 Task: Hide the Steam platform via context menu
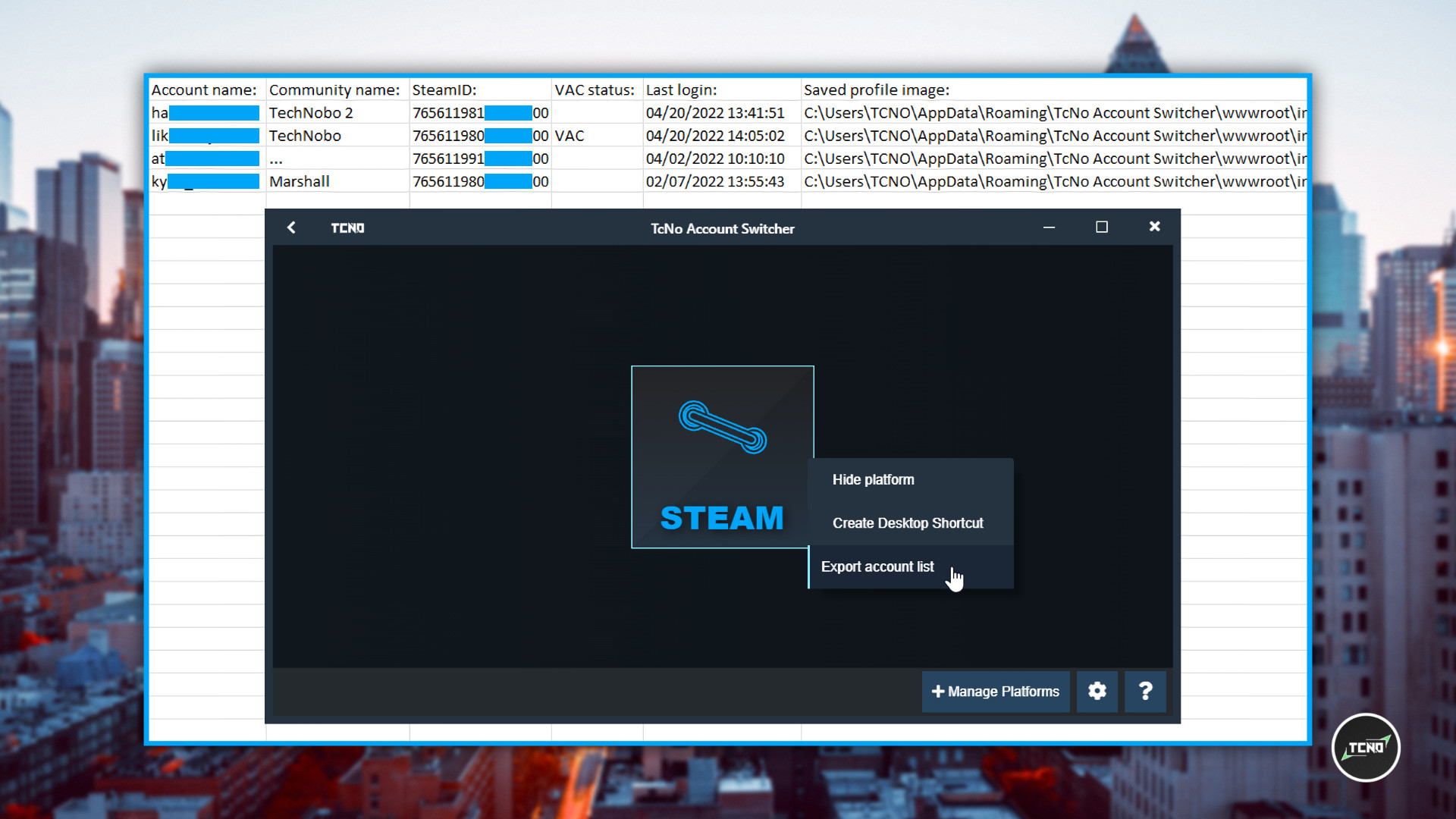pyautogui.click(x=873, y=479)
